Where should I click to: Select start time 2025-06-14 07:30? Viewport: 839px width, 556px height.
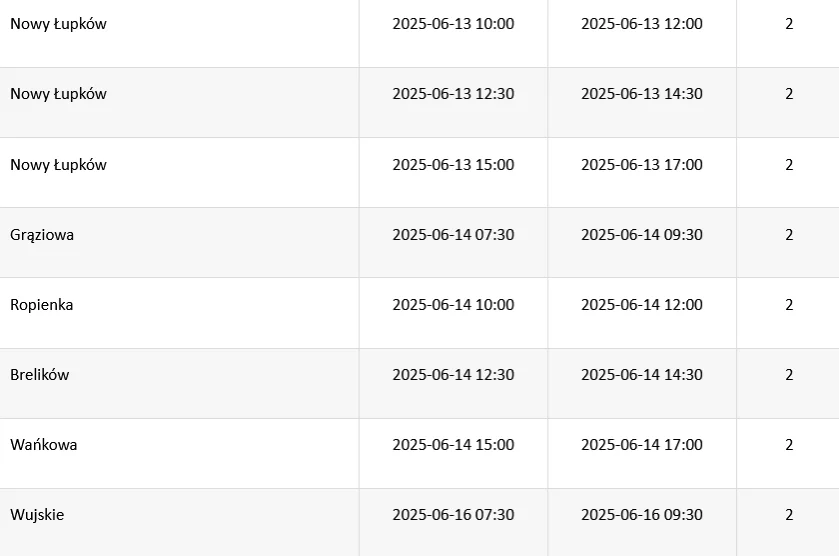(x=453, y=235)
